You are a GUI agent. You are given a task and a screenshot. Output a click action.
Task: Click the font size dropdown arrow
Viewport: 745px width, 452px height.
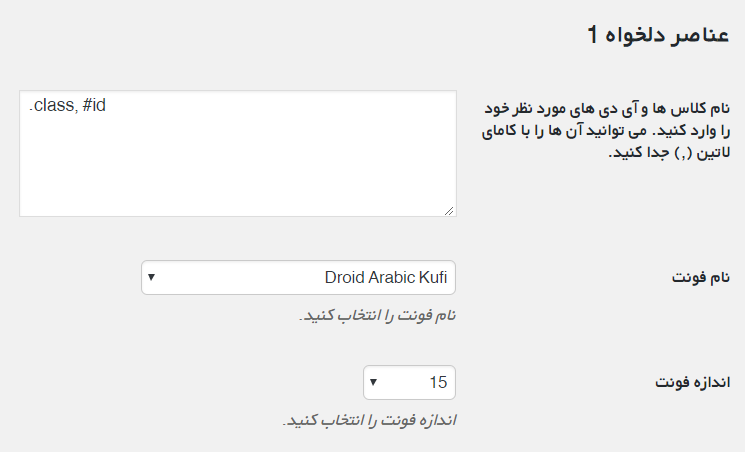point(374,381)
